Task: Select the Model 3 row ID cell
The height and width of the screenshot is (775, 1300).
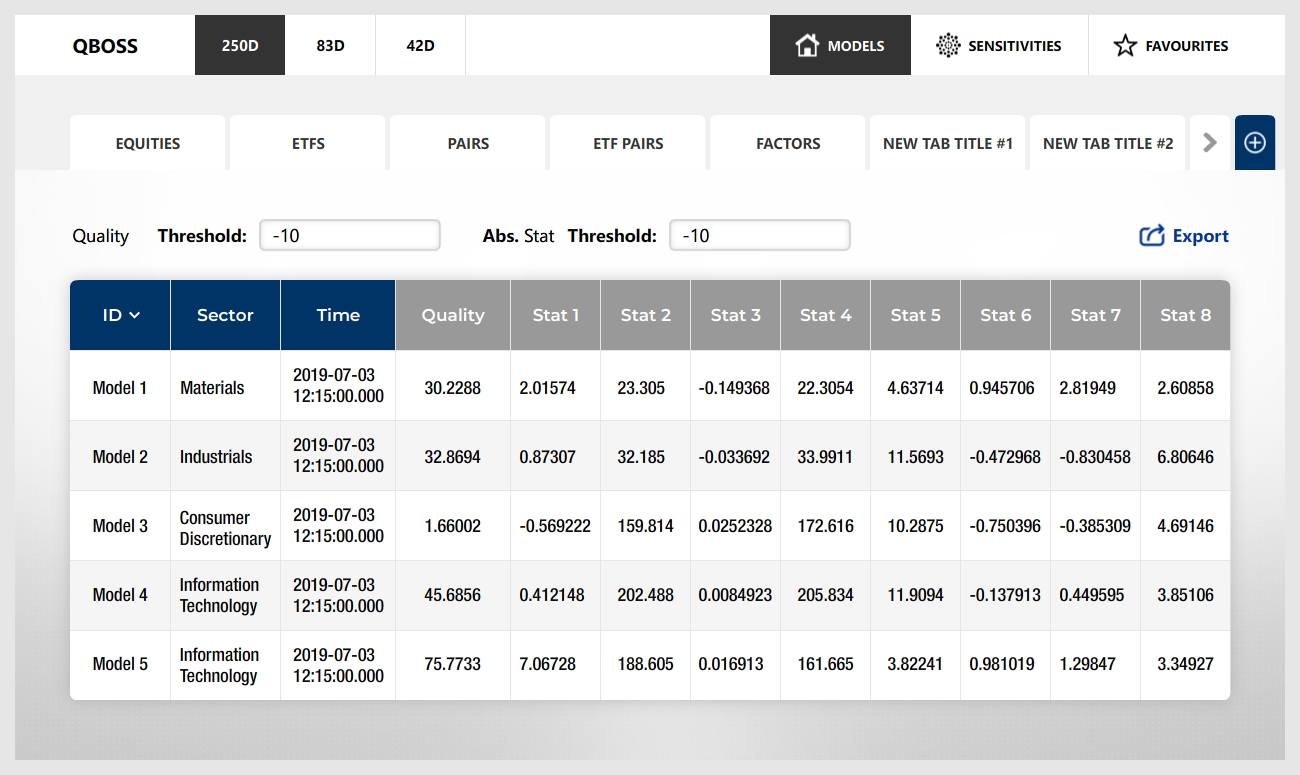Action: (x=120, y=526)
